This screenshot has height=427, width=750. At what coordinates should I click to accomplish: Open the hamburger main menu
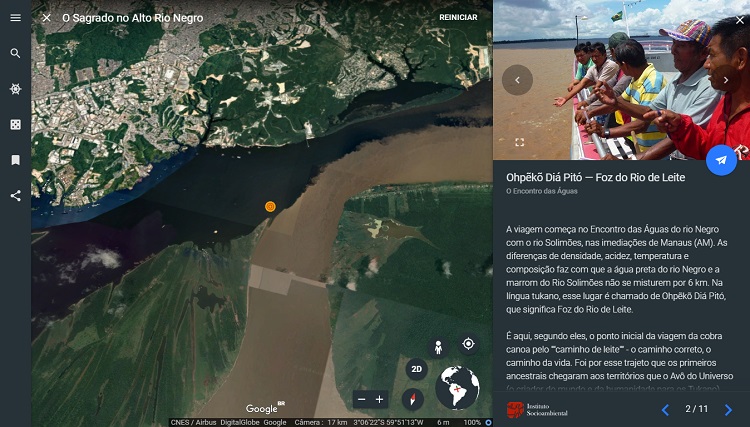pyautogui.click(x=15, y=18)
